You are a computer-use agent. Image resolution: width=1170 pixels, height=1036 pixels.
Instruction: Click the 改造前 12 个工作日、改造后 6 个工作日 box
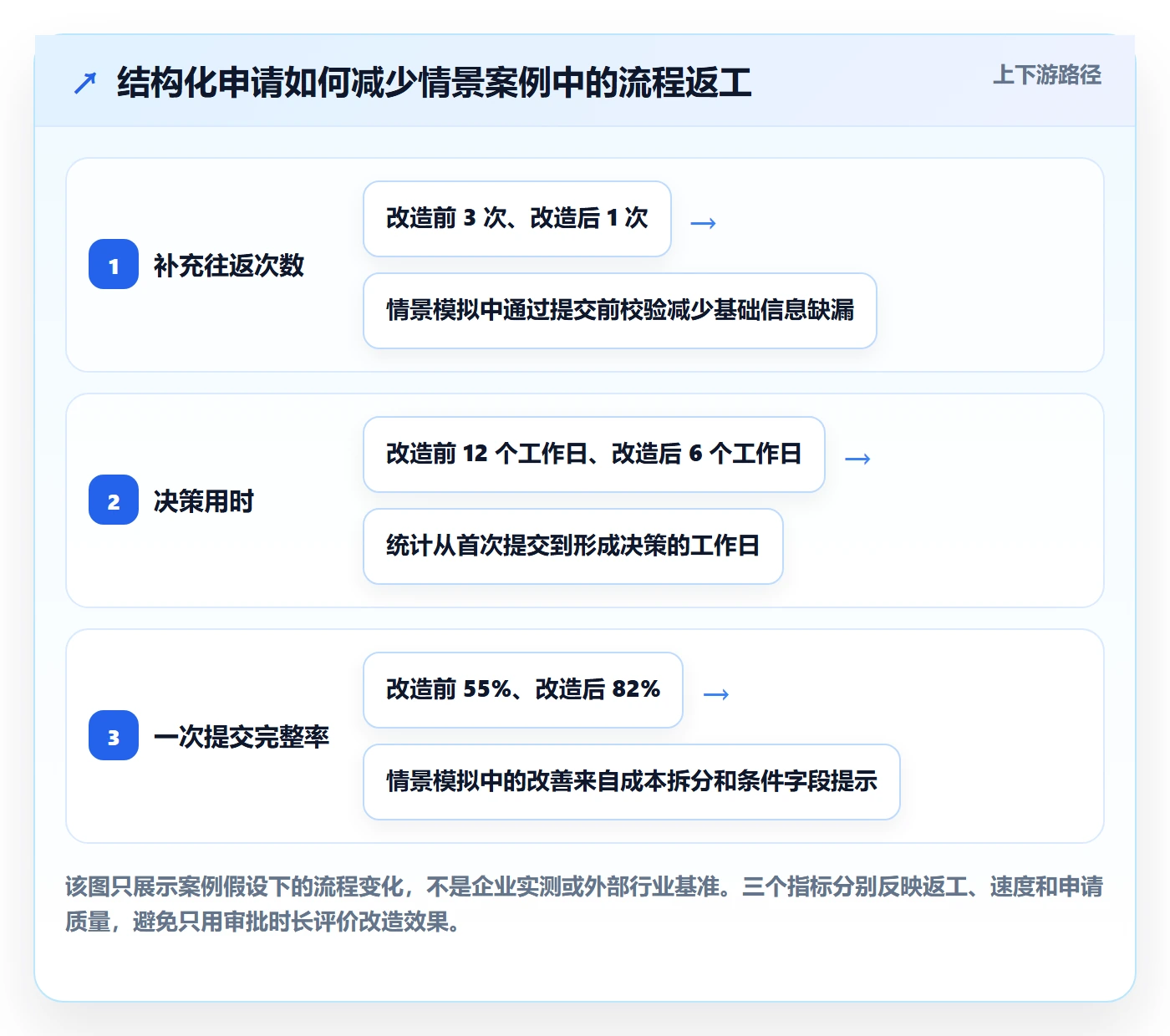click(x=594, y=455)
